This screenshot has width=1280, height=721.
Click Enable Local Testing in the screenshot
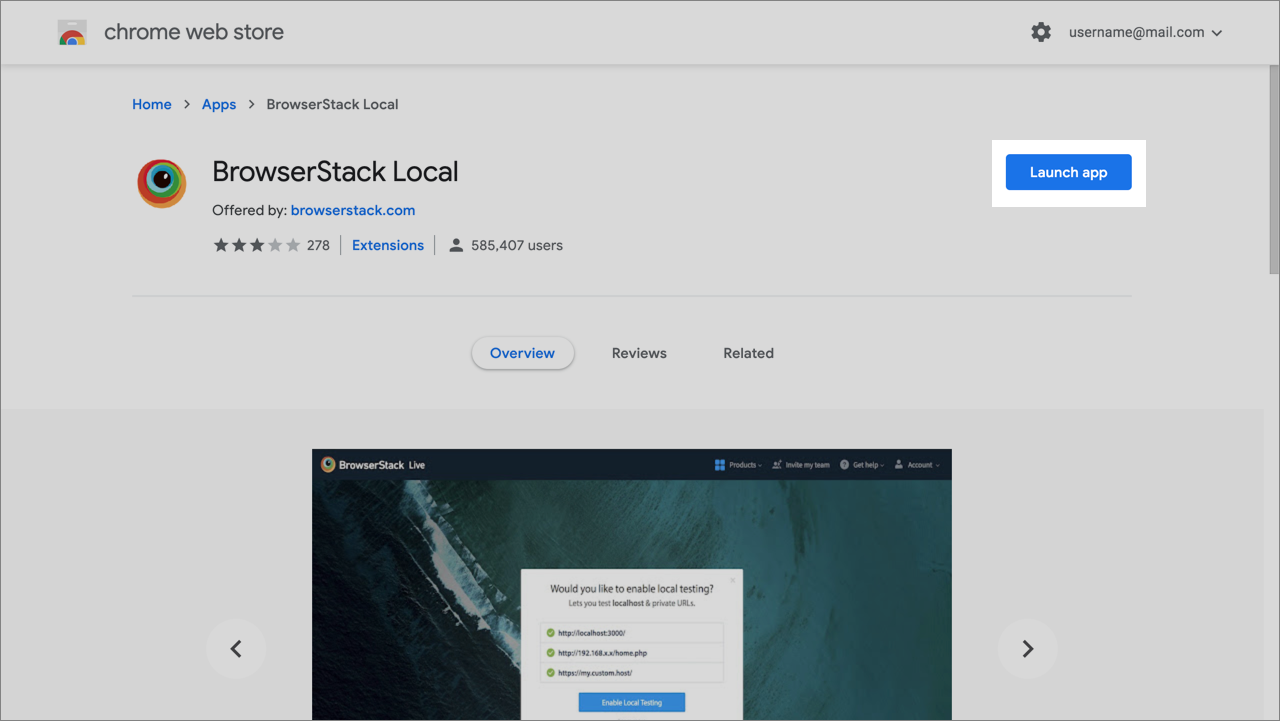(632, 702)
